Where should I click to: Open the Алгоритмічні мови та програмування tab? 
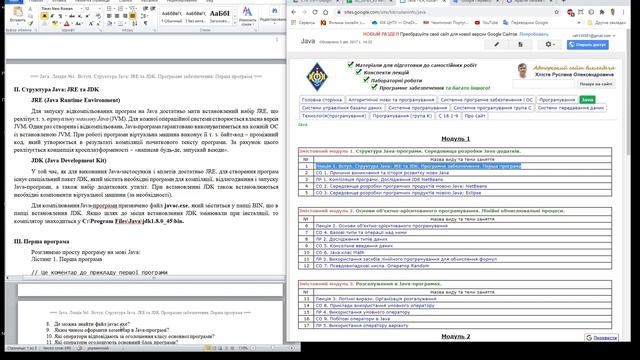click(391, 100)
